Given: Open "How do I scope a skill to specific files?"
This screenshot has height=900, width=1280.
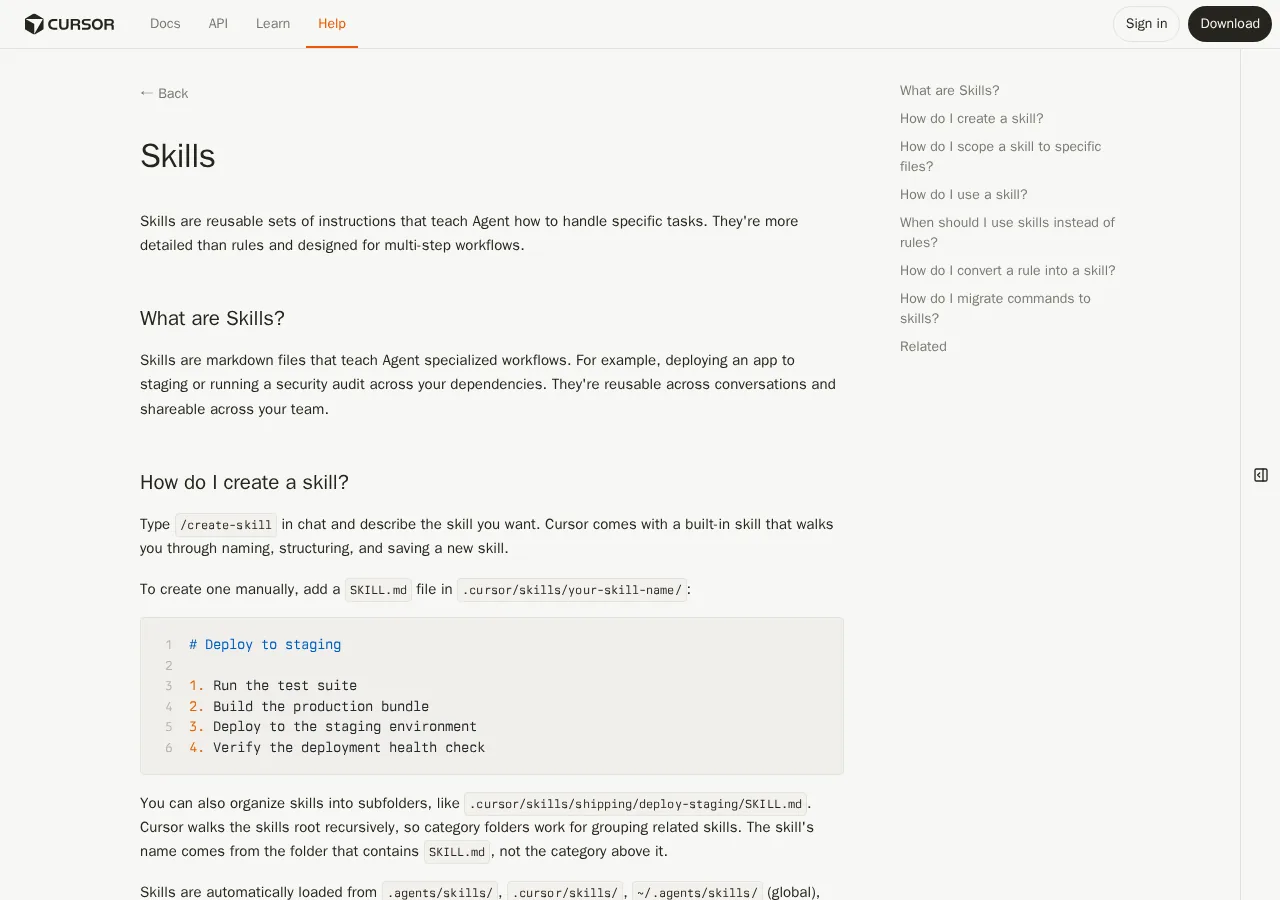Looking at the screenshot, I should coord(1000,156).
